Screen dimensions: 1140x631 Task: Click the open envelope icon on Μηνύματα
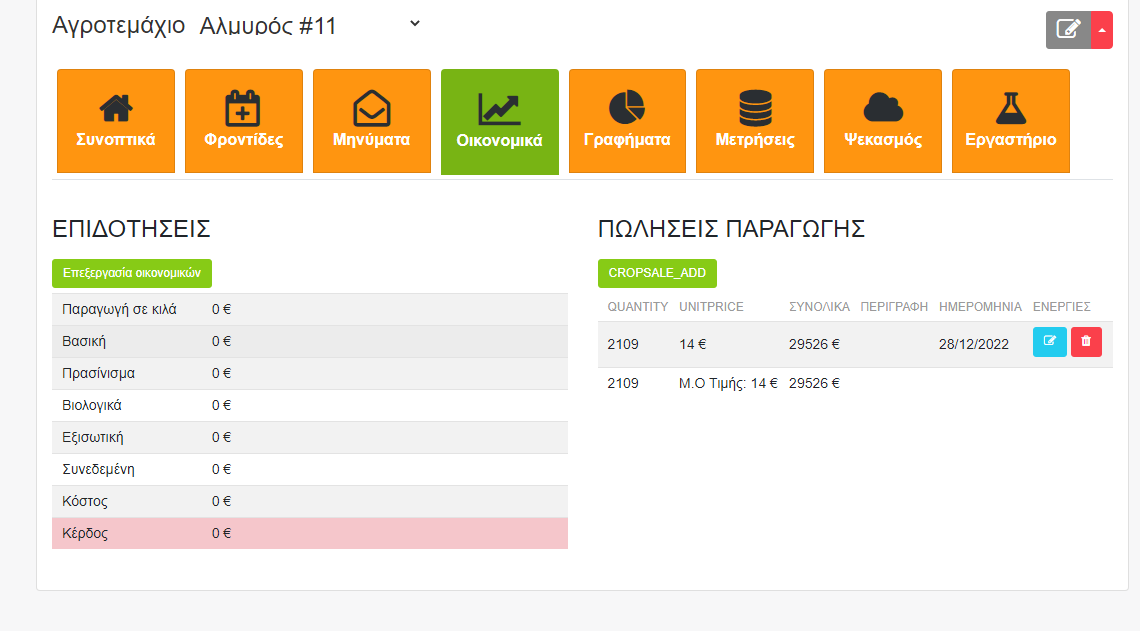[x=372, y=107]
